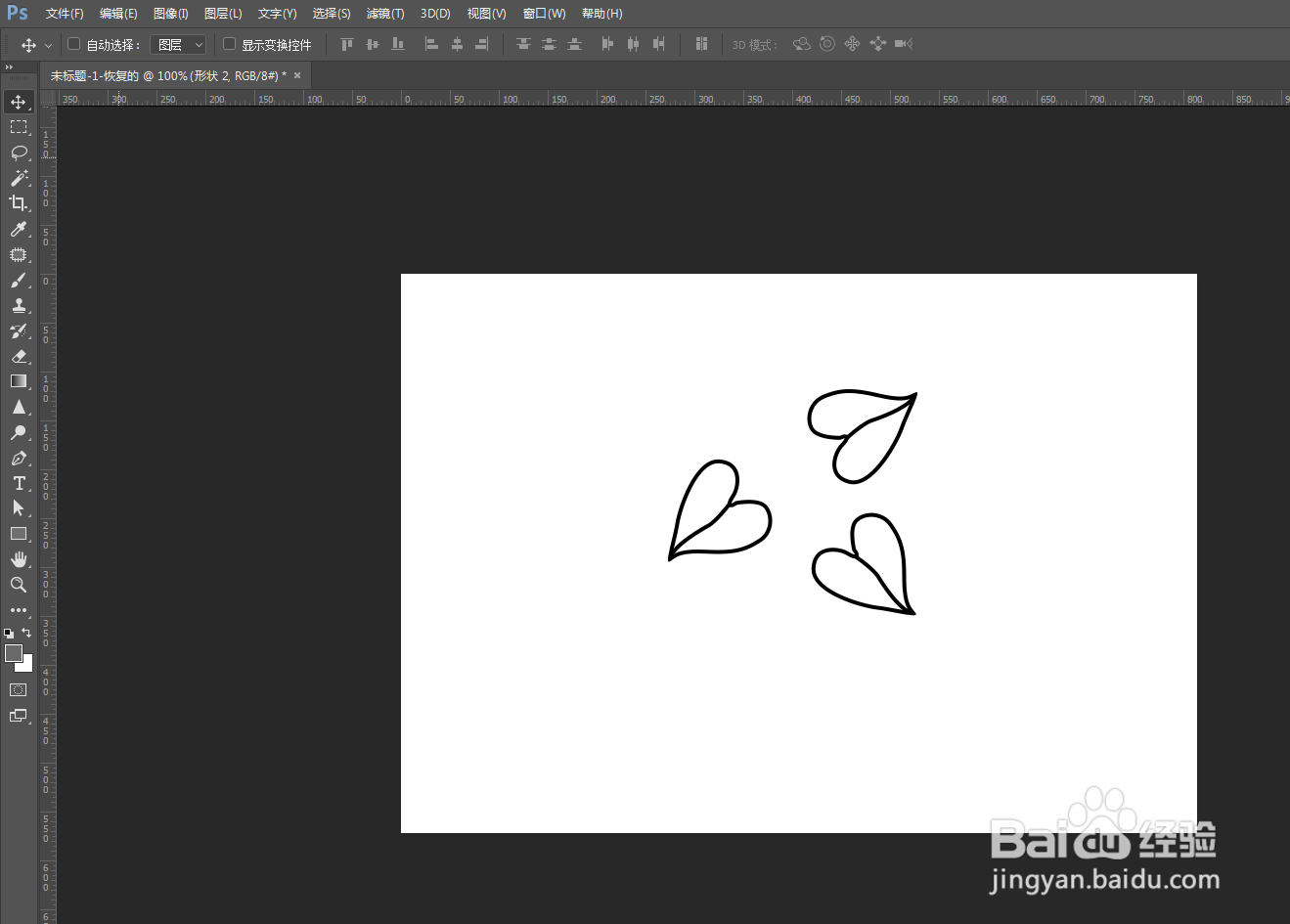Click the Auto-Align Layers icon
The image size is (1290, 924).
[x=701, y=44]
